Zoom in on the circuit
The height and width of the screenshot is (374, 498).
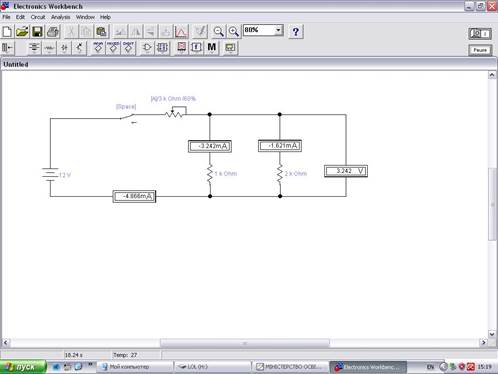tap(234, 32)
